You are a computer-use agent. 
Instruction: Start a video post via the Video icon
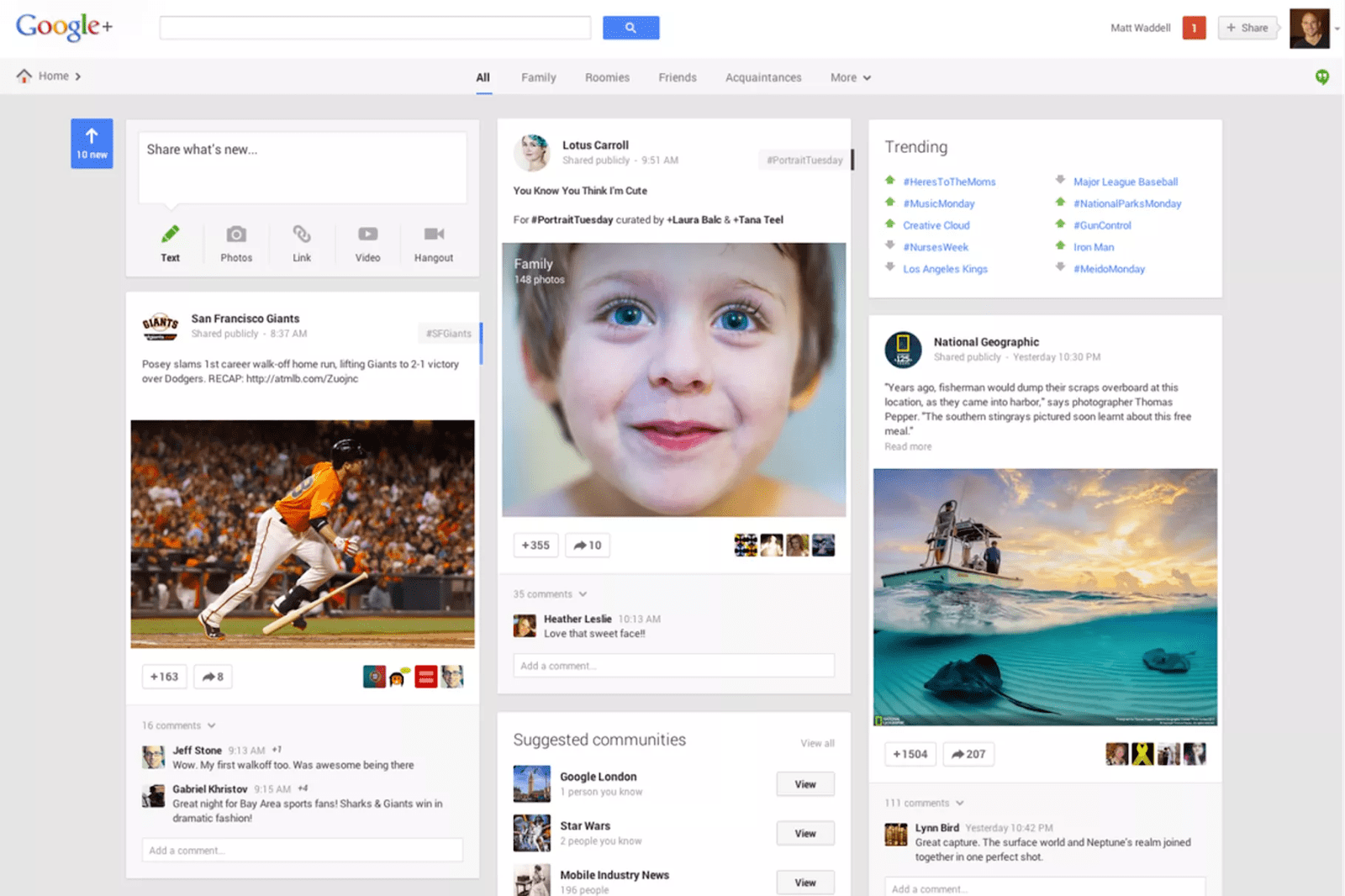coord(367,243)
